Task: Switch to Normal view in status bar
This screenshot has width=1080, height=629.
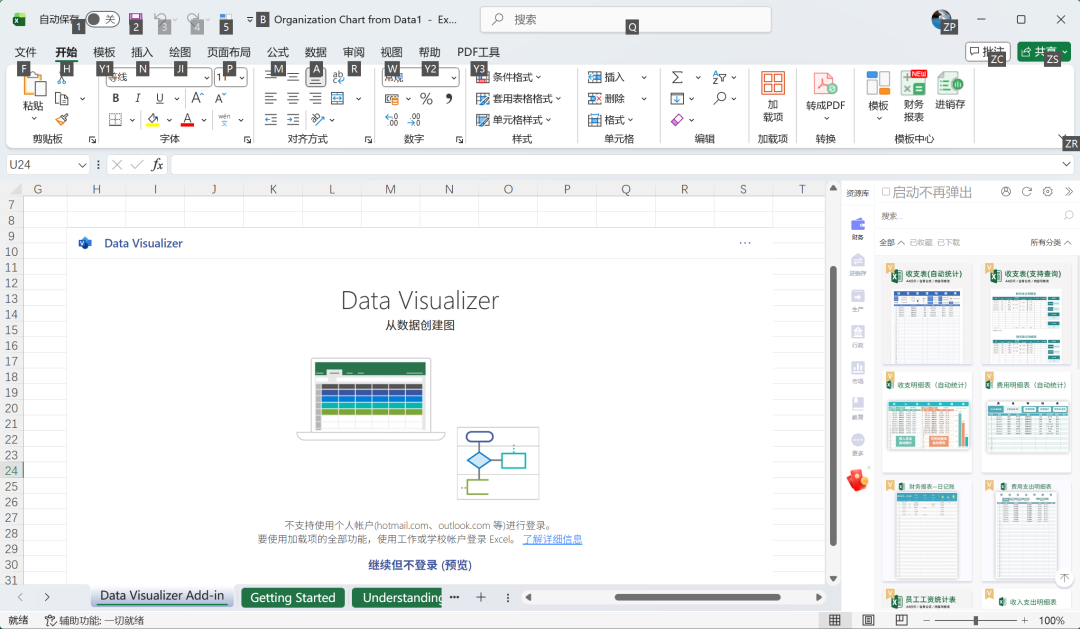Action: [835, 620]
